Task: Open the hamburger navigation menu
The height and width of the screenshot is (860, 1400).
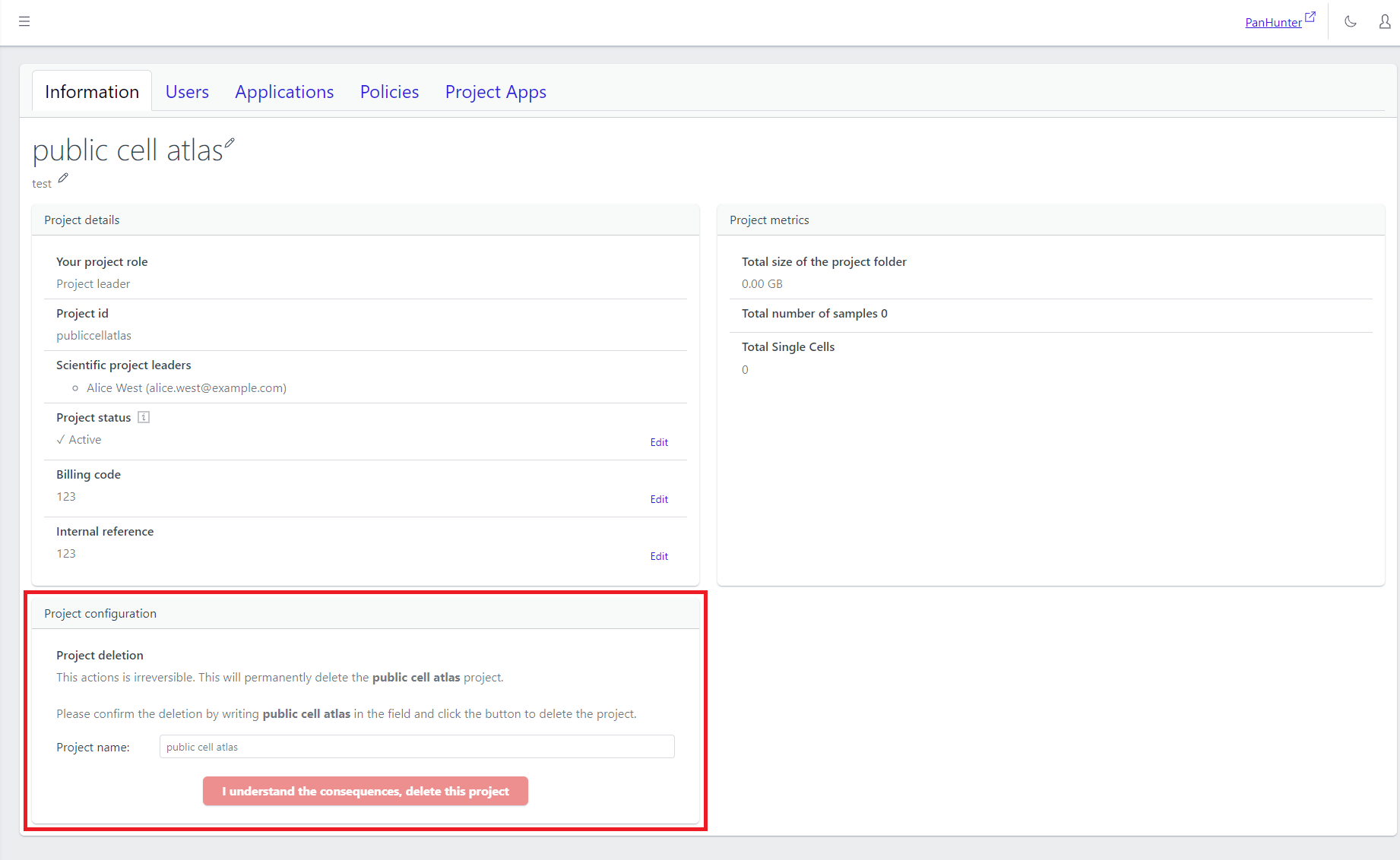Action: 24,21
